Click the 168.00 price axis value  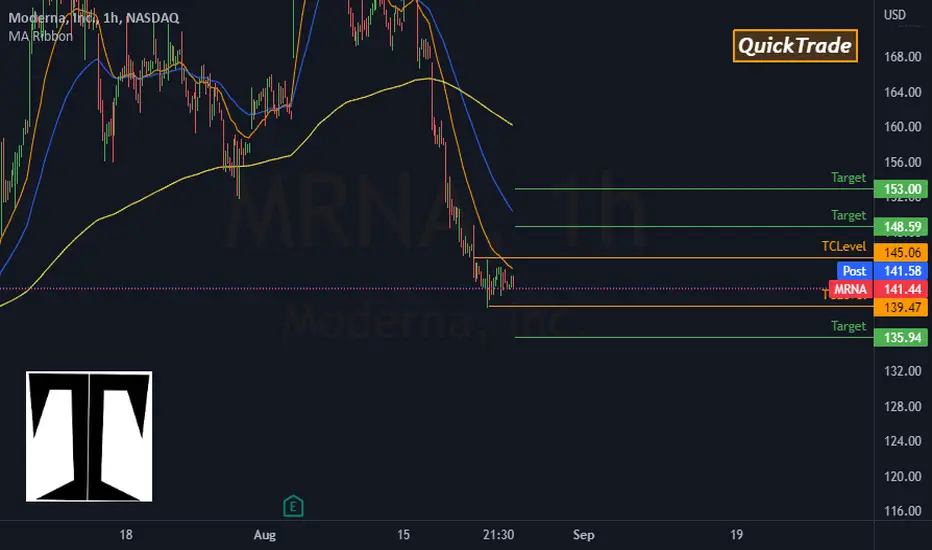pyautogui.click(x=902, y=57)
